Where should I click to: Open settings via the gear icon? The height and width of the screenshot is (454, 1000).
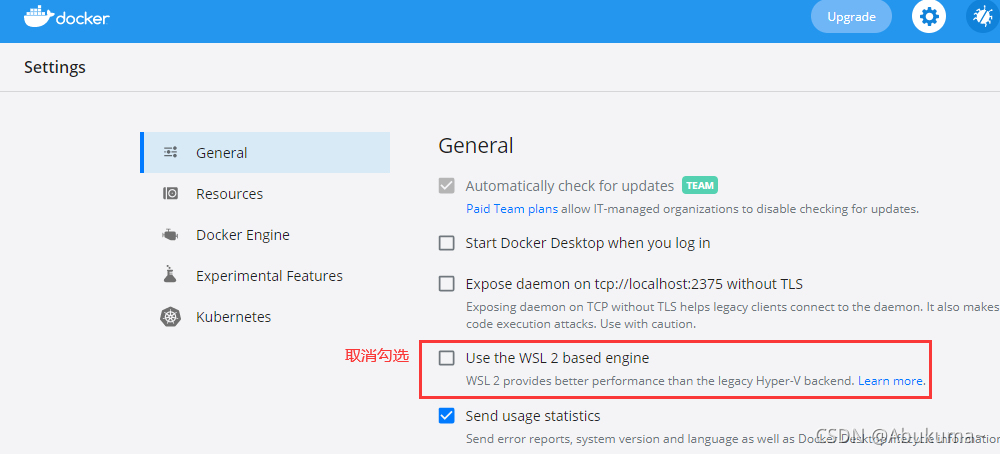point(929,17)
